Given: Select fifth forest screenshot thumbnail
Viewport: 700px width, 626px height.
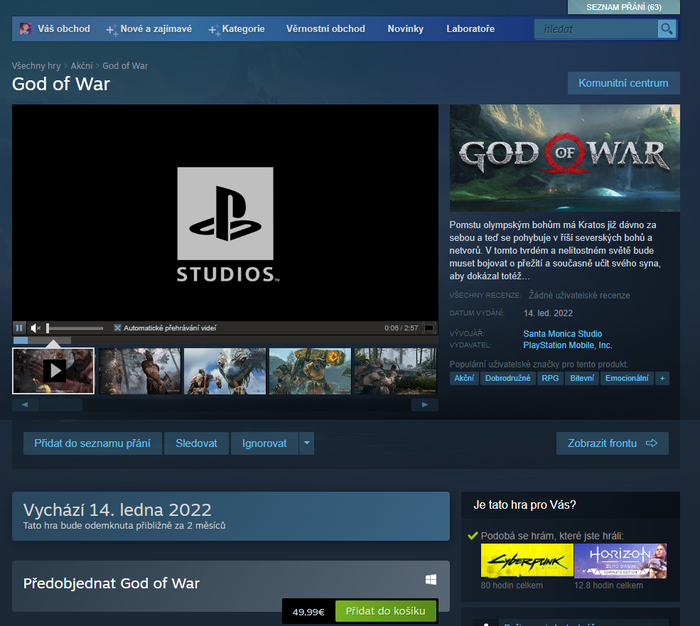Looking at the screenshot, I should coord(395,371).
